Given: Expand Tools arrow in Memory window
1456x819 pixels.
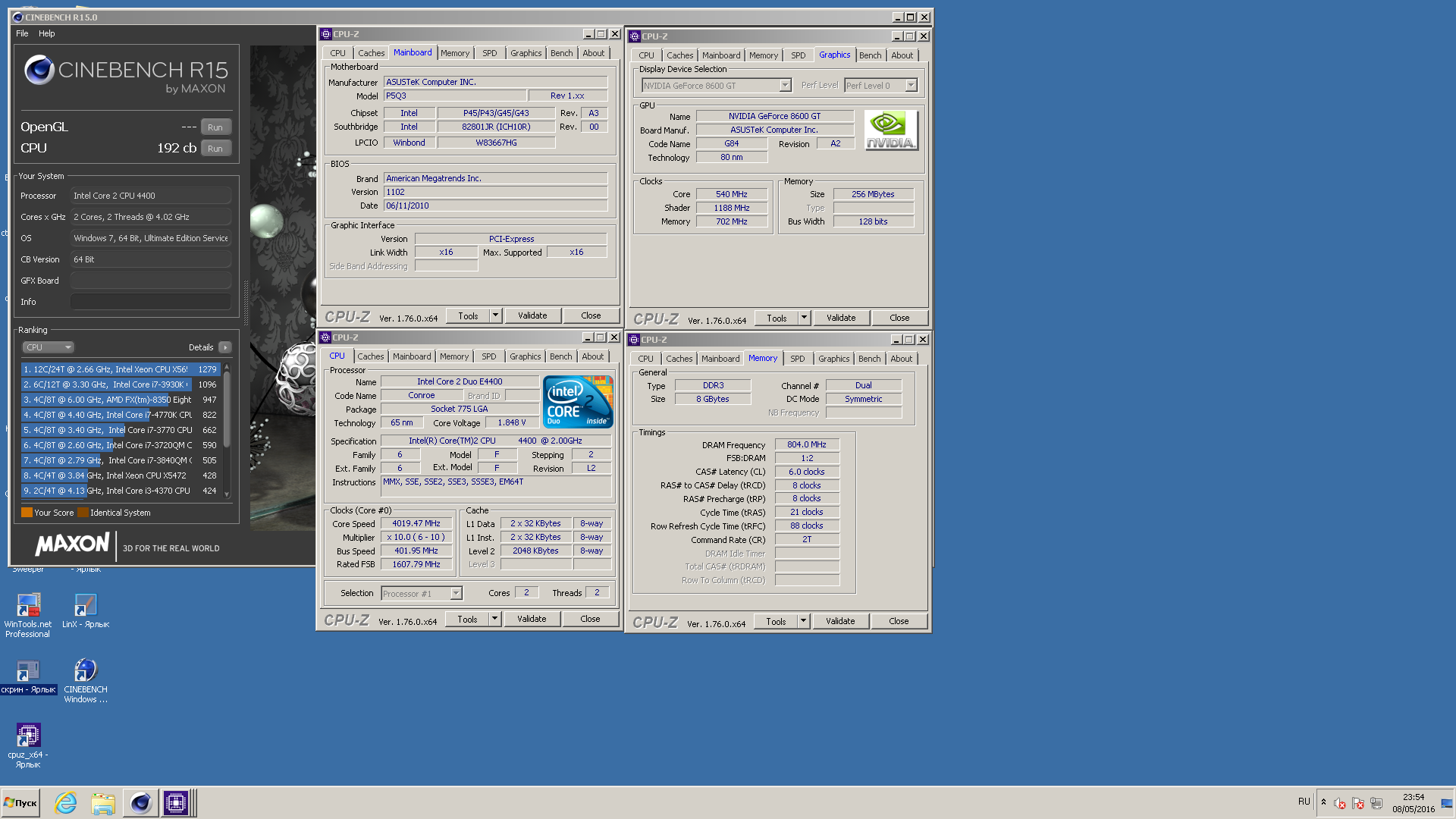Looking at the screenshot, I should pyautogui.click(x=803, y=621).
